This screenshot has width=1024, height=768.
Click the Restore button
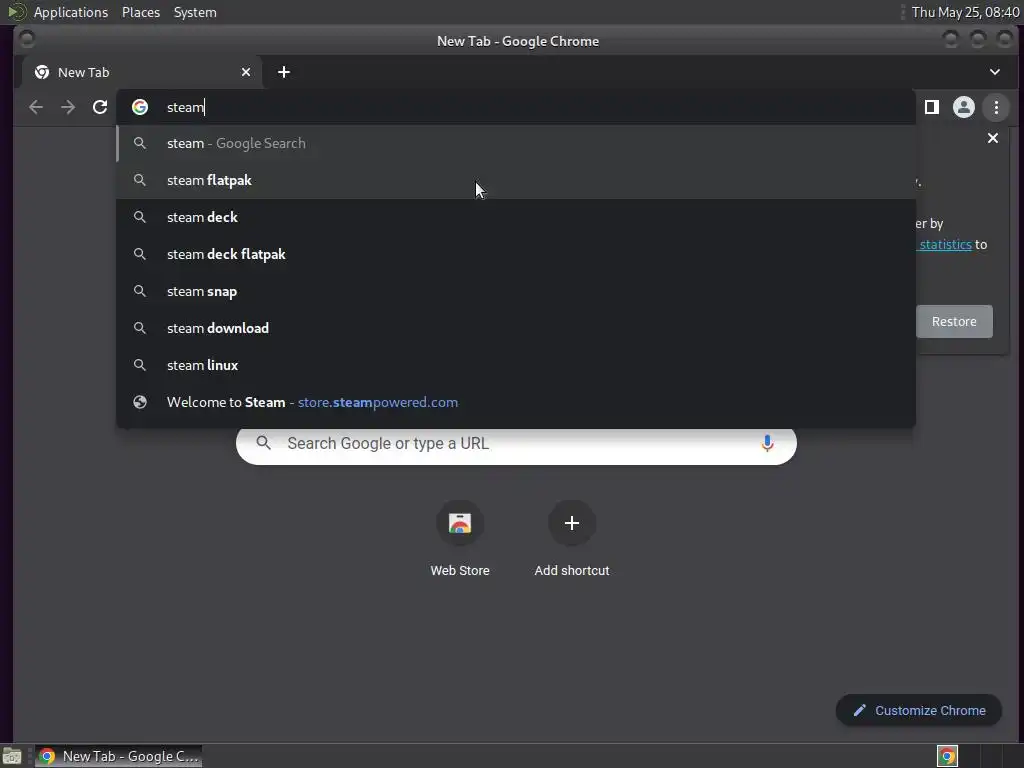coord(954,321)
